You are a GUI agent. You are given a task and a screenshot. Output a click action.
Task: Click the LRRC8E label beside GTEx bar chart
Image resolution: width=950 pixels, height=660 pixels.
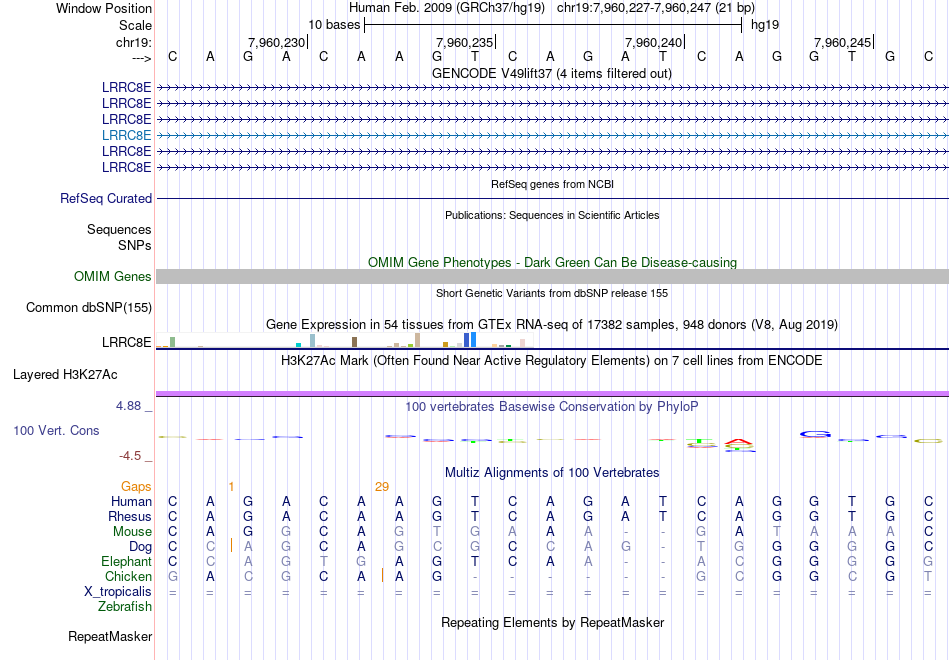(x=126, y=342)
